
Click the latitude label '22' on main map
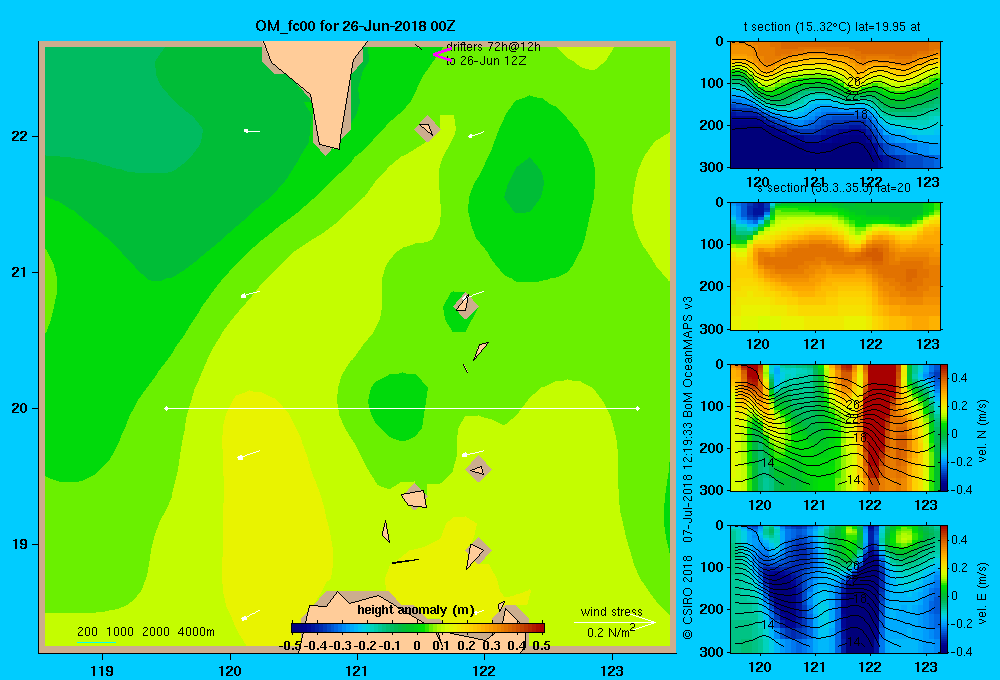pos(20,136)
